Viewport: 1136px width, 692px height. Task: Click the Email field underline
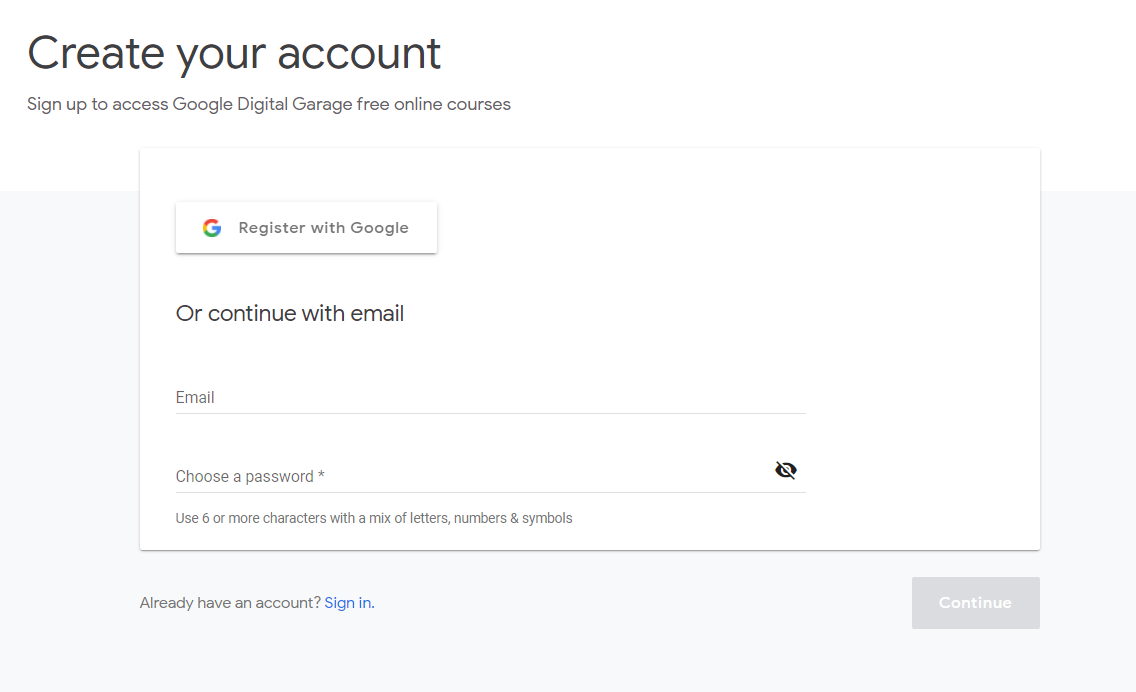coord(490,413)
